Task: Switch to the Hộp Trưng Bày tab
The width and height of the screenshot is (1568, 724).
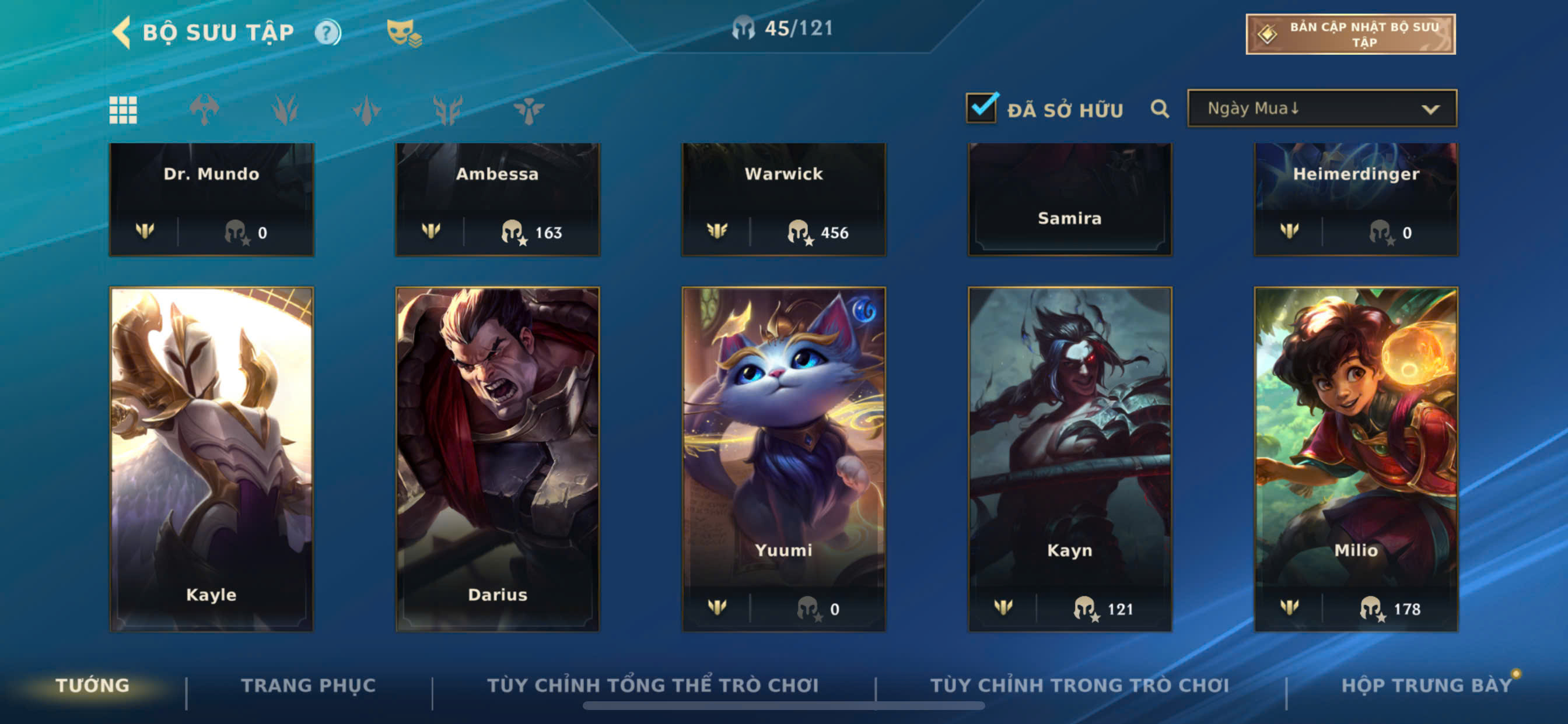Action: (x=1426, y=685)
